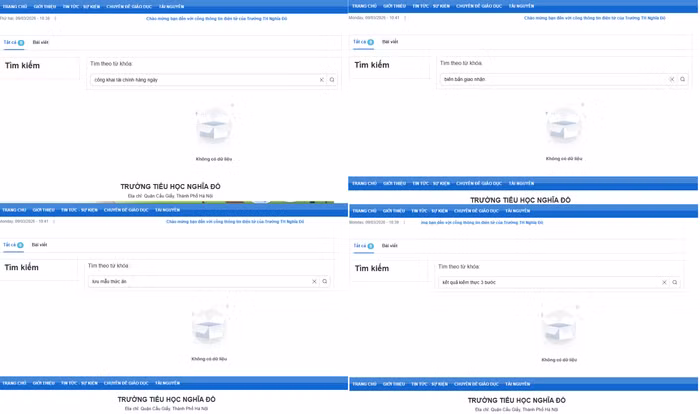Erase 'kết quả kiểm thực 3 bước' using X icon
Viewport: 700px width, 414px height.
tap(664, 283)
